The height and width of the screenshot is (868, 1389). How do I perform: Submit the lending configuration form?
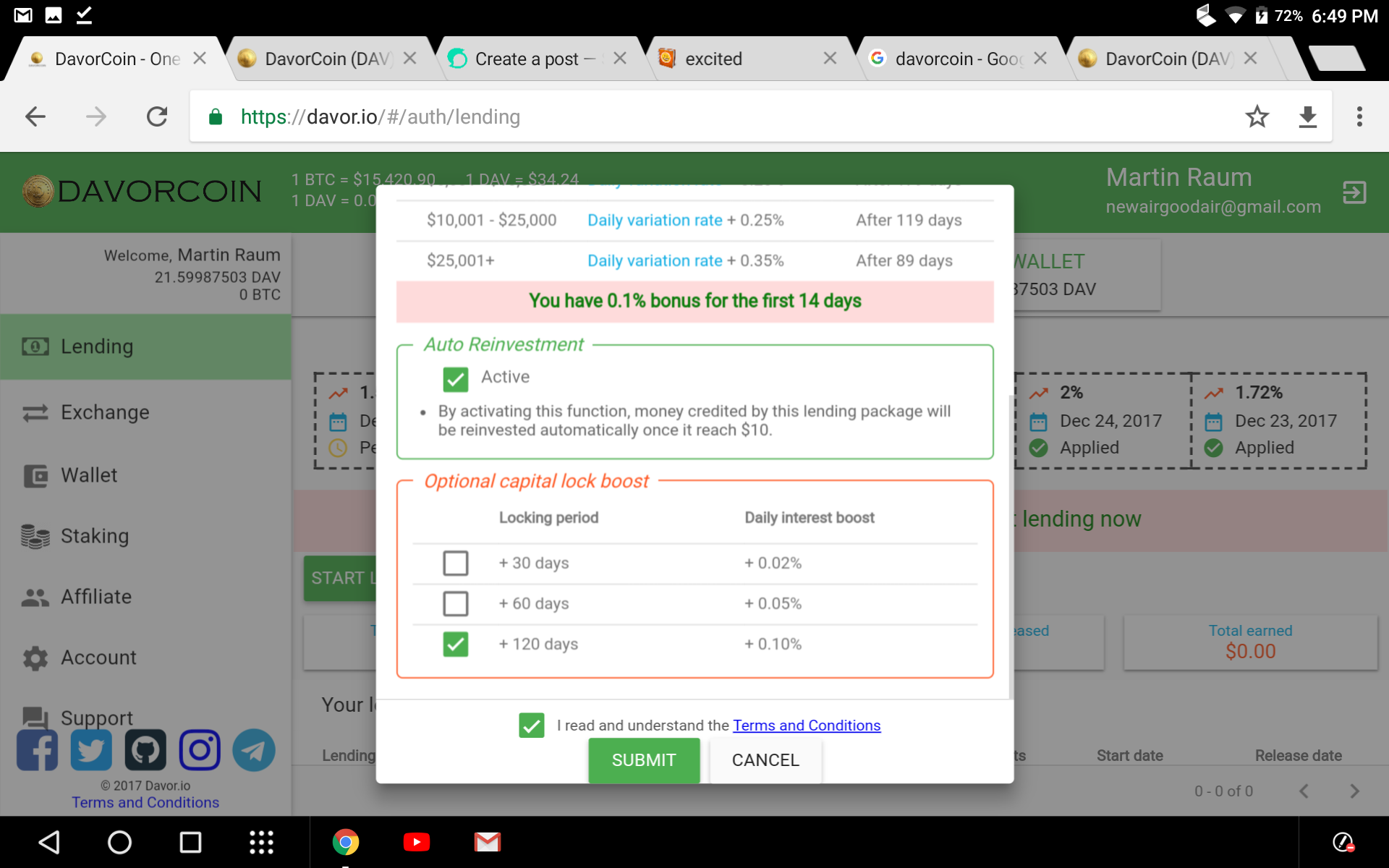pos(644,760)
